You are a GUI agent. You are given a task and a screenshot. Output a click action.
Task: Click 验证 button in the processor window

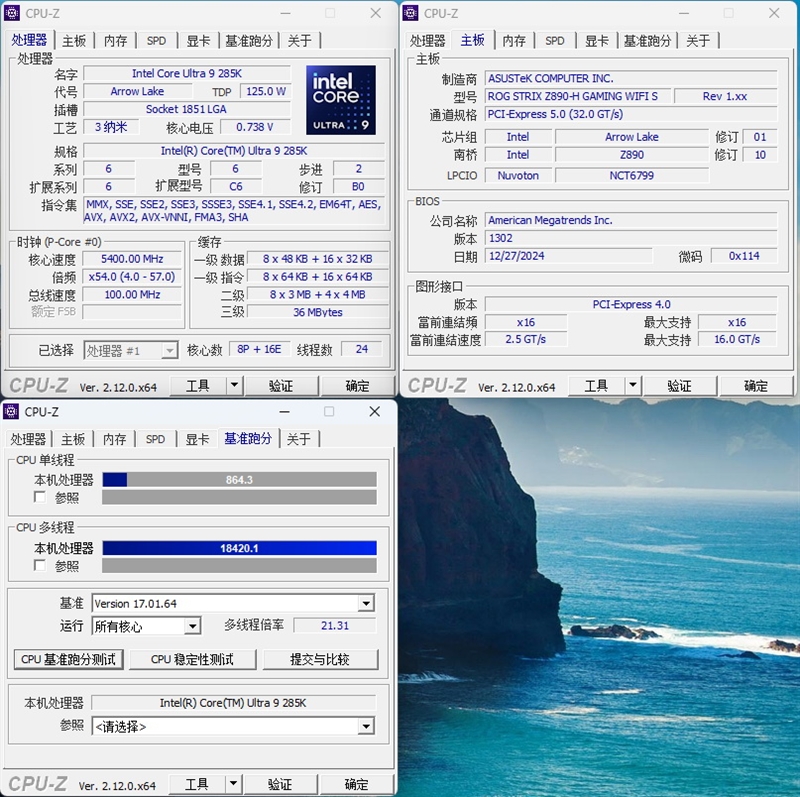click(x=281, y=386)
